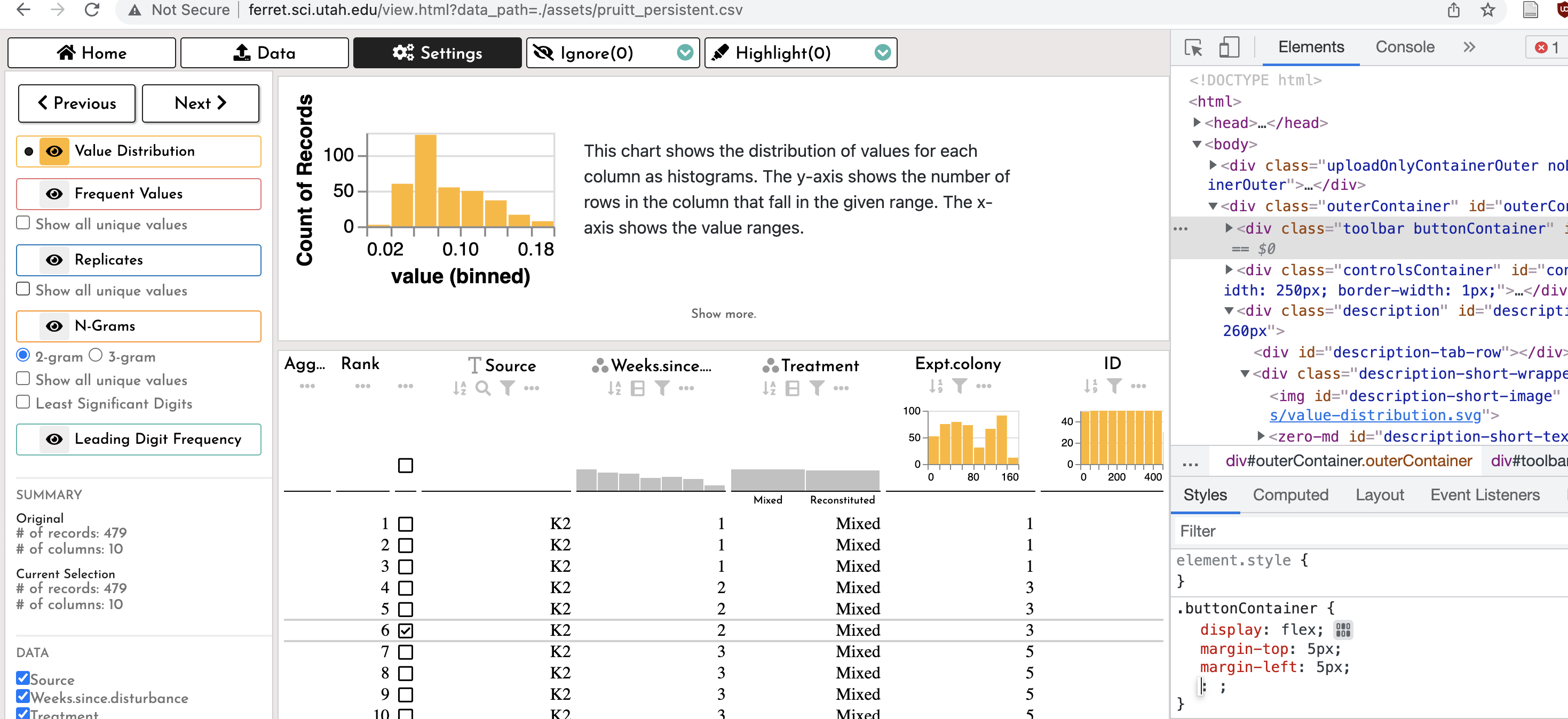Toggle Frequent Values eye visibility
This screenshot has height=719, width=1568.
(54, 194)
